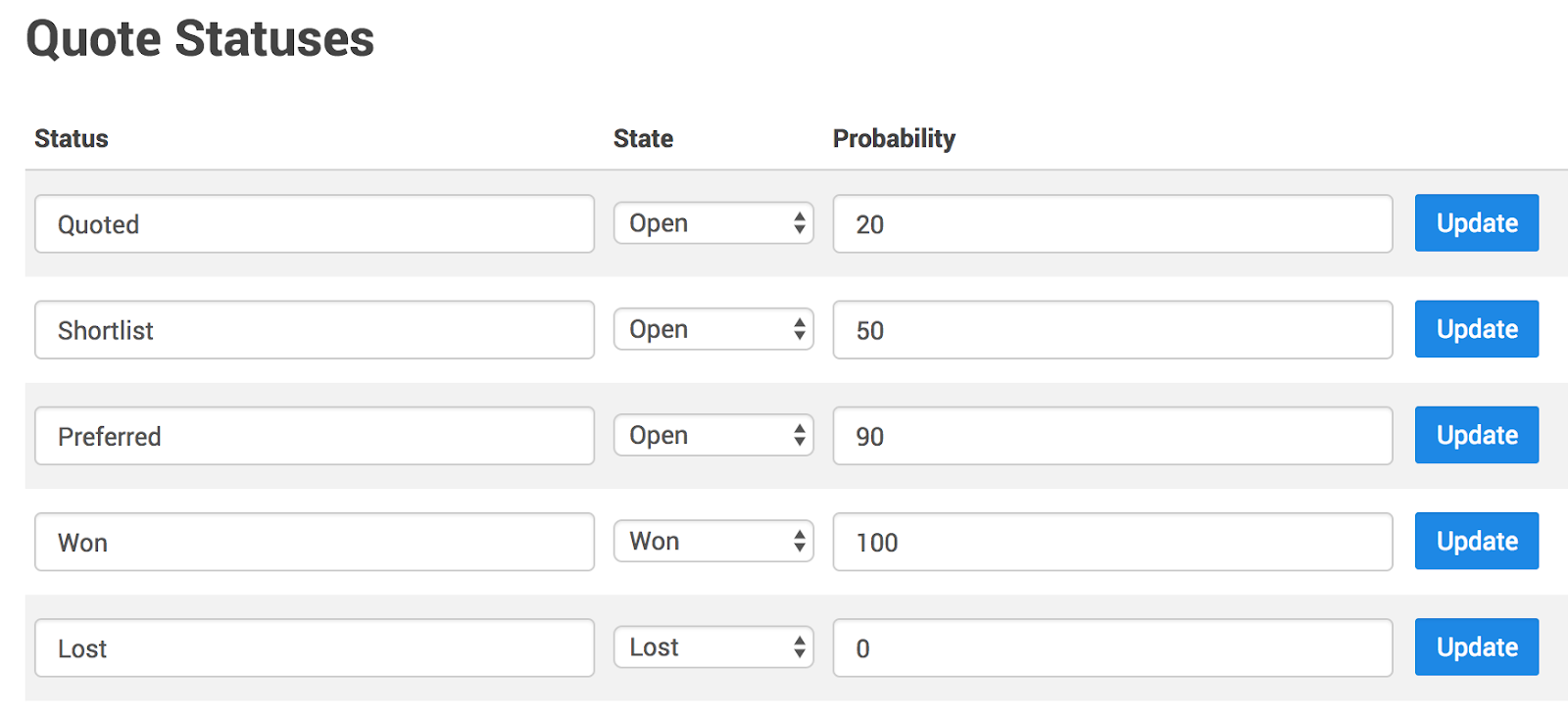
Task: Update the Lost status row
Action: tap(1476, 646)
